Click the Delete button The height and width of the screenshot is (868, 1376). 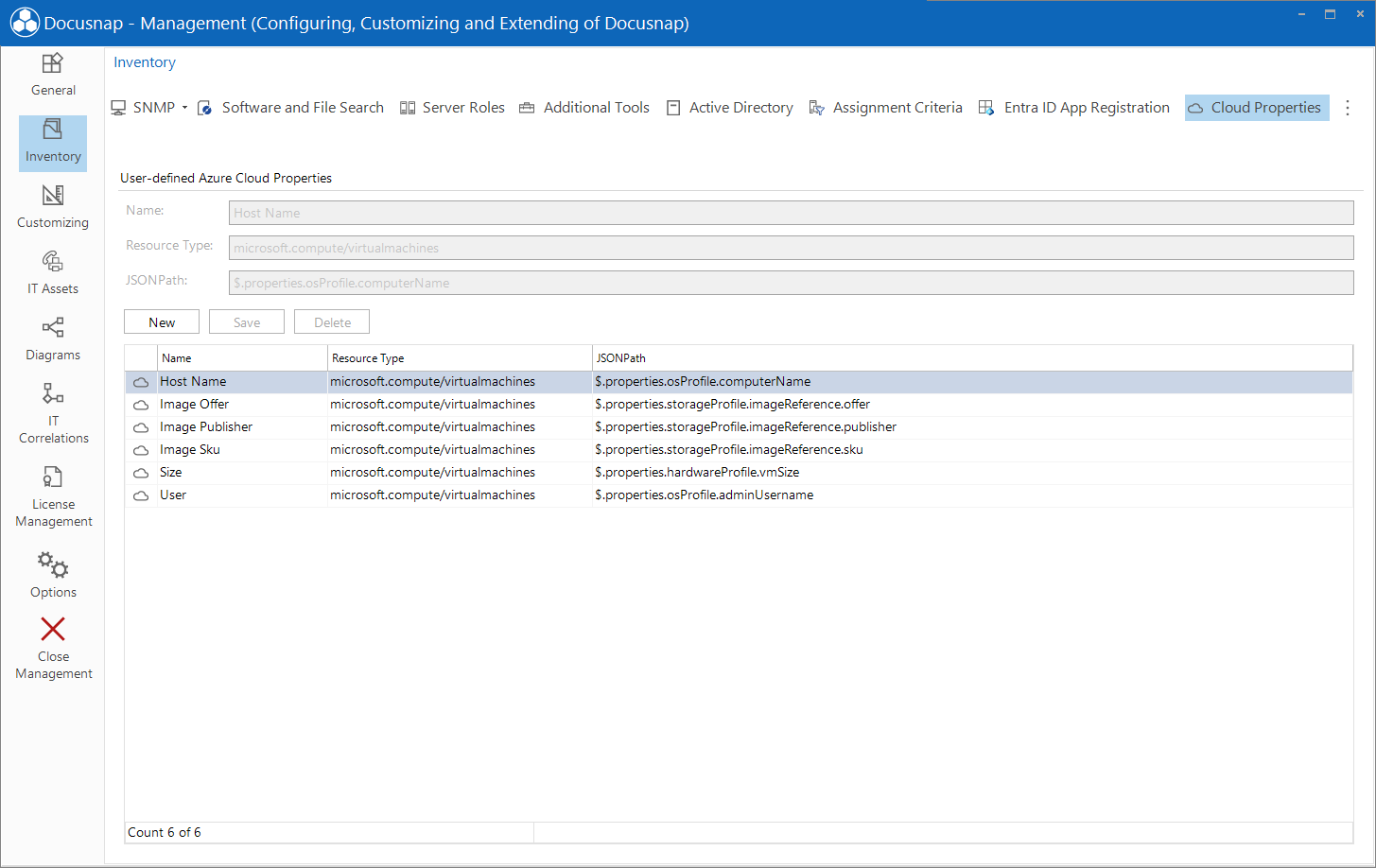pos(332,322)
